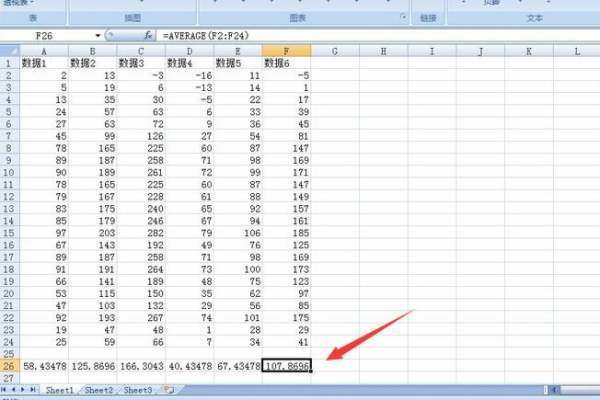Image resolution: width=600 pixels, height=400 pixels.
Task: Select row 25 header
Action: pyautogui.click(x=10, y=354)
